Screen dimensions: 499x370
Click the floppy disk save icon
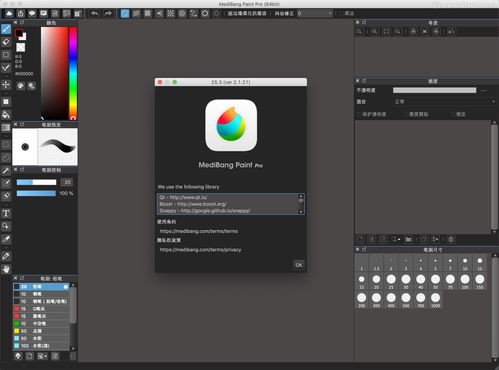pyautogui.click(x=55, y=13)
